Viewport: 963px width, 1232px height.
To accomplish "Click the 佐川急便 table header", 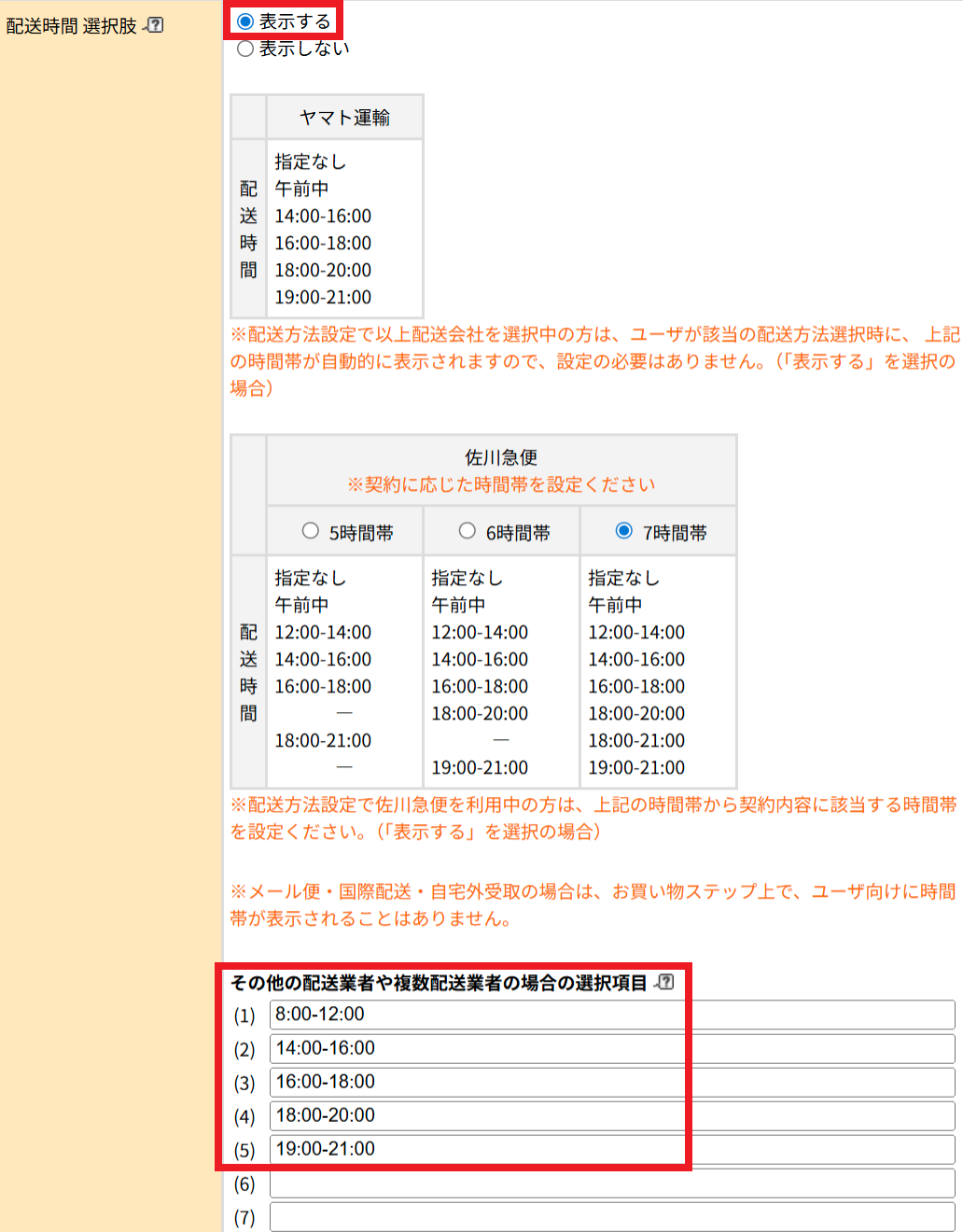I will click(x=501, y=457).
